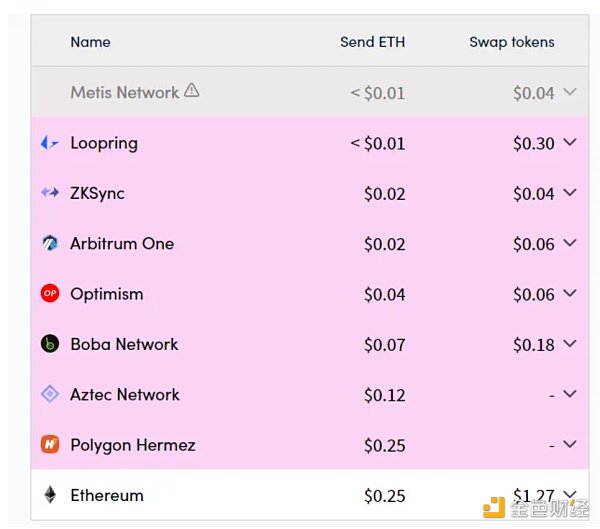Sort by Swap tokens column header

point(511,42)
